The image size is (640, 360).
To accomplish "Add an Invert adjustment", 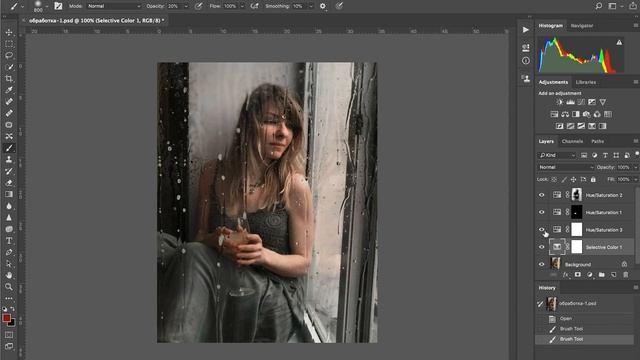I will click(560, 126).
